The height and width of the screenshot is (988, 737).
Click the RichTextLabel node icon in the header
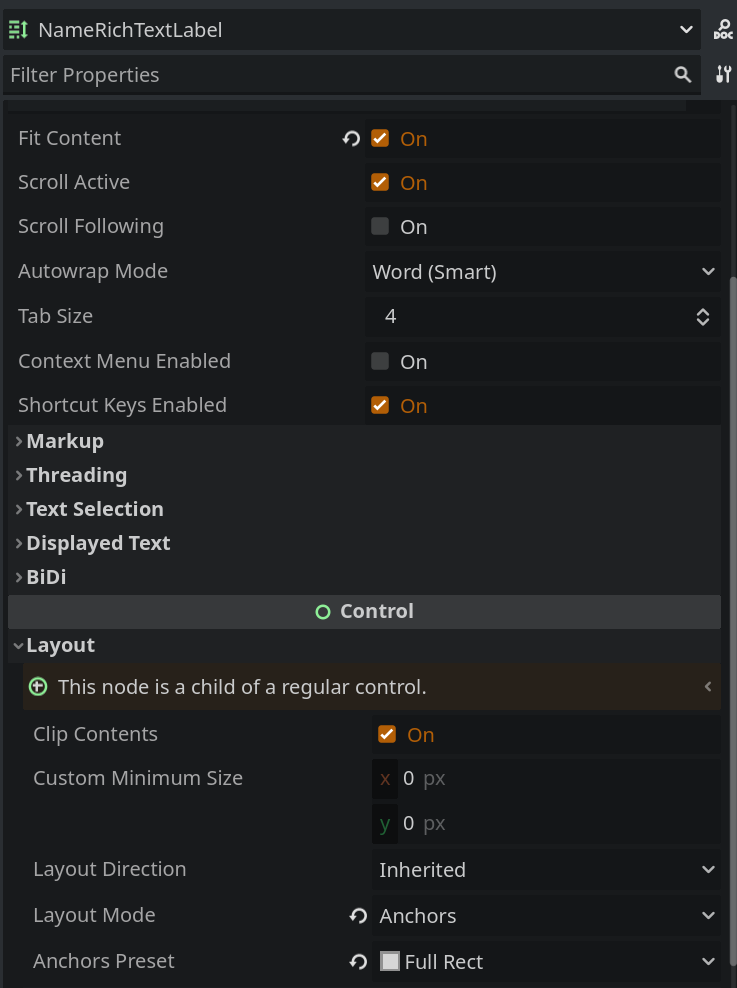click(19, 28)
